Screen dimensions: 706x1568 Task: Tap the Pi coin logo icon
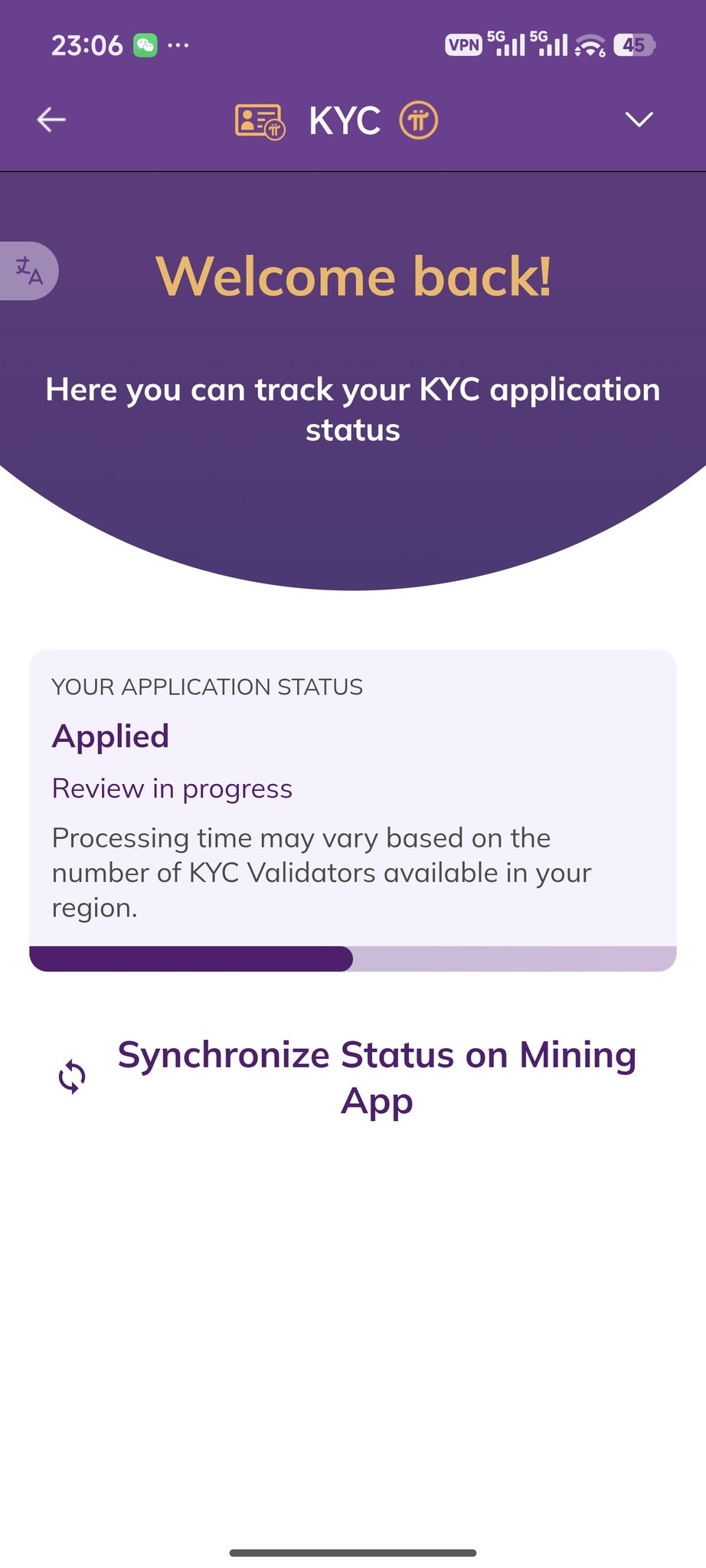tap(418, 121)
